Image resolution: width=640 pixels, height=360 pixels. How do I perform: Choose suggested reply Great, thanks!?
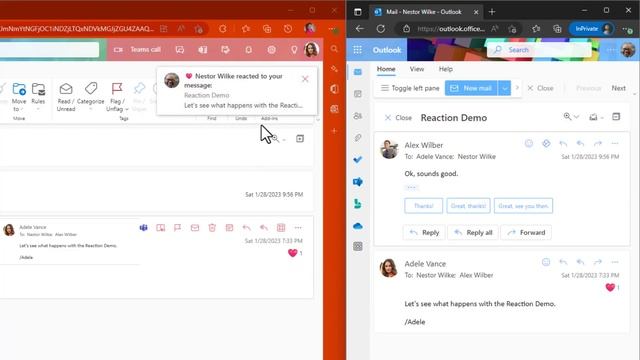pyautogui.click(x=468, y=206)
